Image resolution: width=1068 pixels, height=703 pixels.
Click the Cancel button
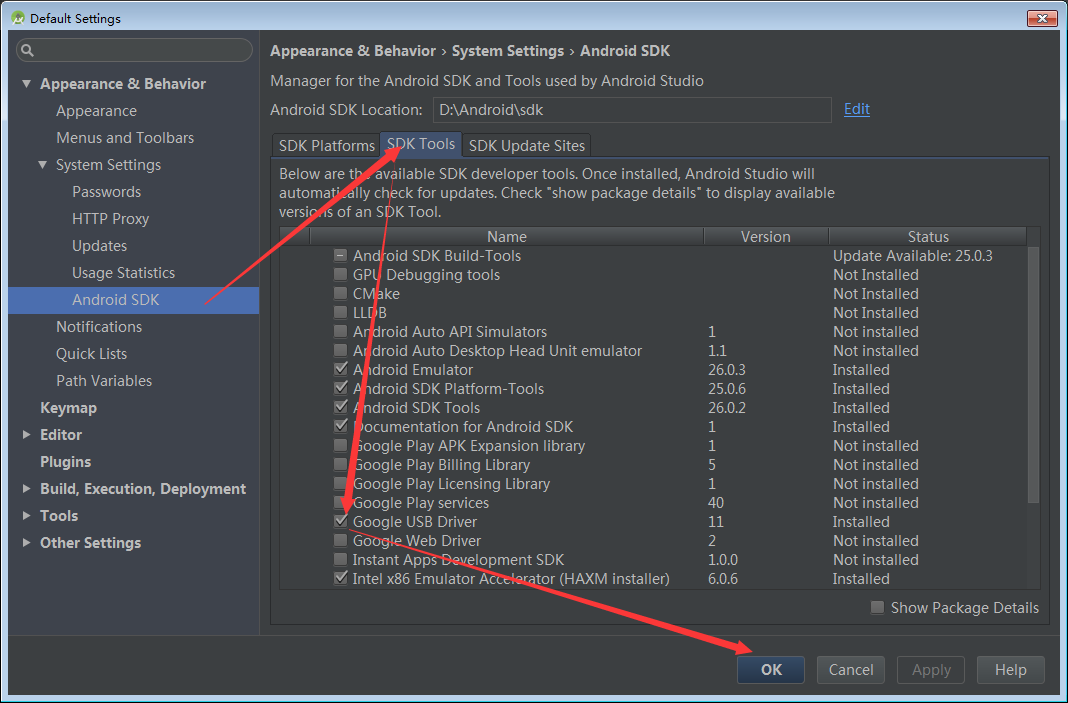tap(851, 670)
